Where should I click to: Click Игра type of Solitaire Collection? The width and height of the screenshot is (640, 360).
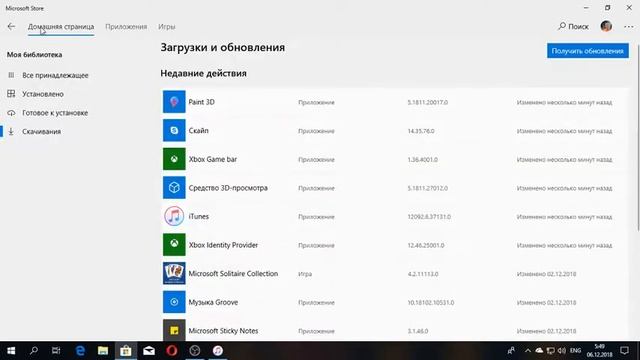tap(305, 274)
